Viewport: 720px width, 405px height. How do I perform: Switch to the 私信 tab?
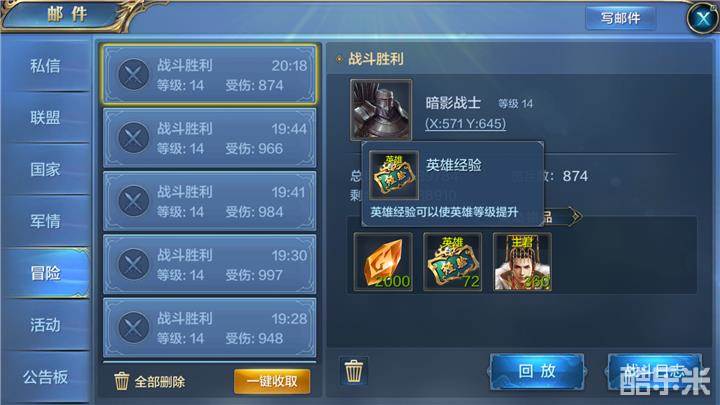pos(45,66)
